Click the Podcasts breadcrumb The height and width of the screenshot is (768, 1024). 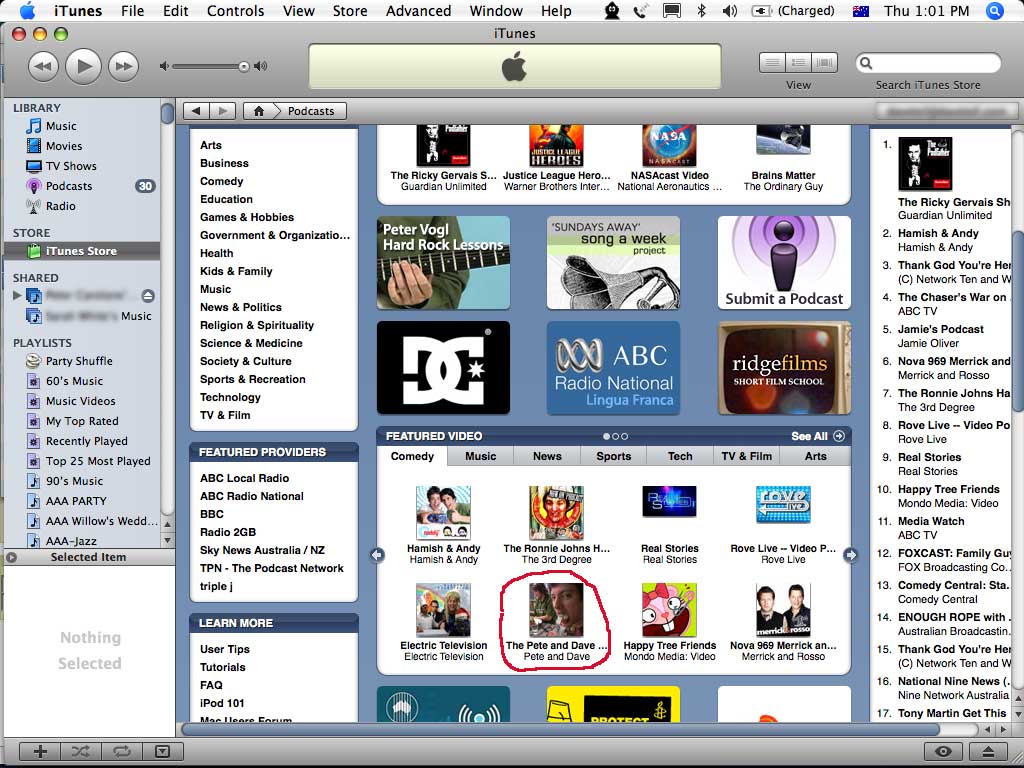coord(311,111)
